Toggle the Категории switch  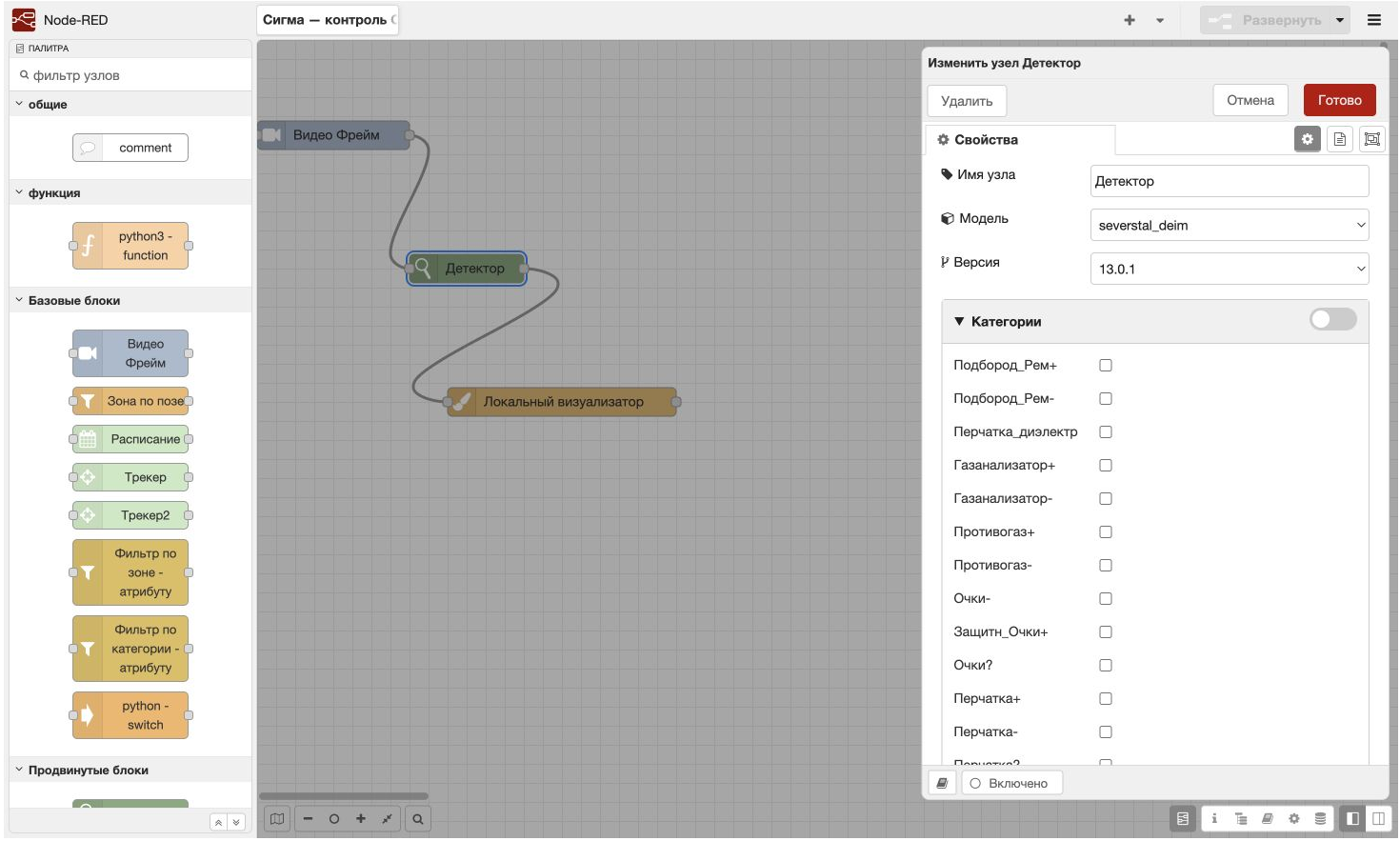1333,320
